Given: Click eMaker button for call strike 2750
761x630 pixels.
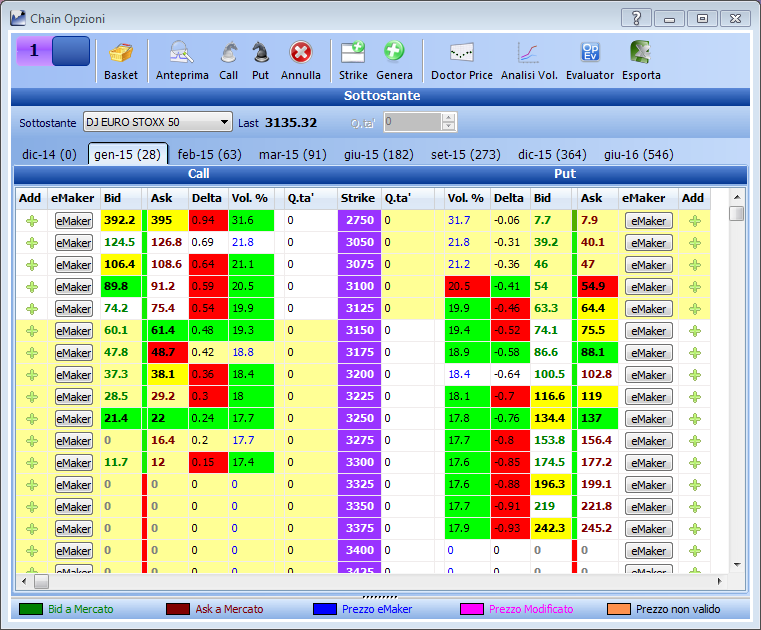Looking at the screenshot, I should point(74,221).
